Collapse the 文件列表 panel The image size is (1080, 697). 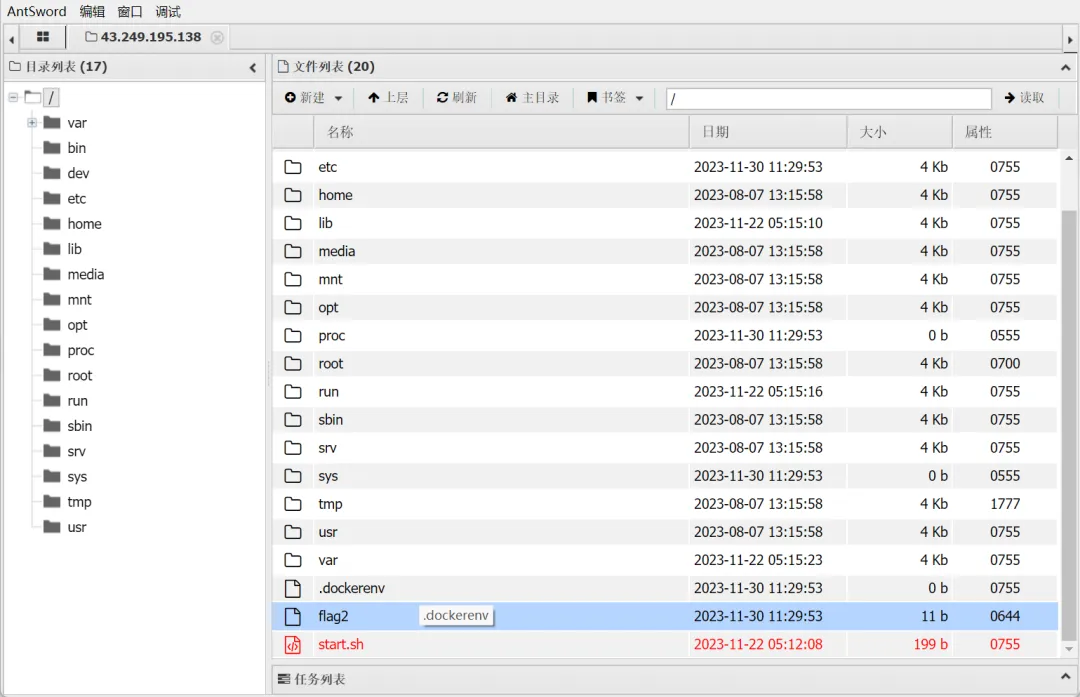tap(1066, 67)
